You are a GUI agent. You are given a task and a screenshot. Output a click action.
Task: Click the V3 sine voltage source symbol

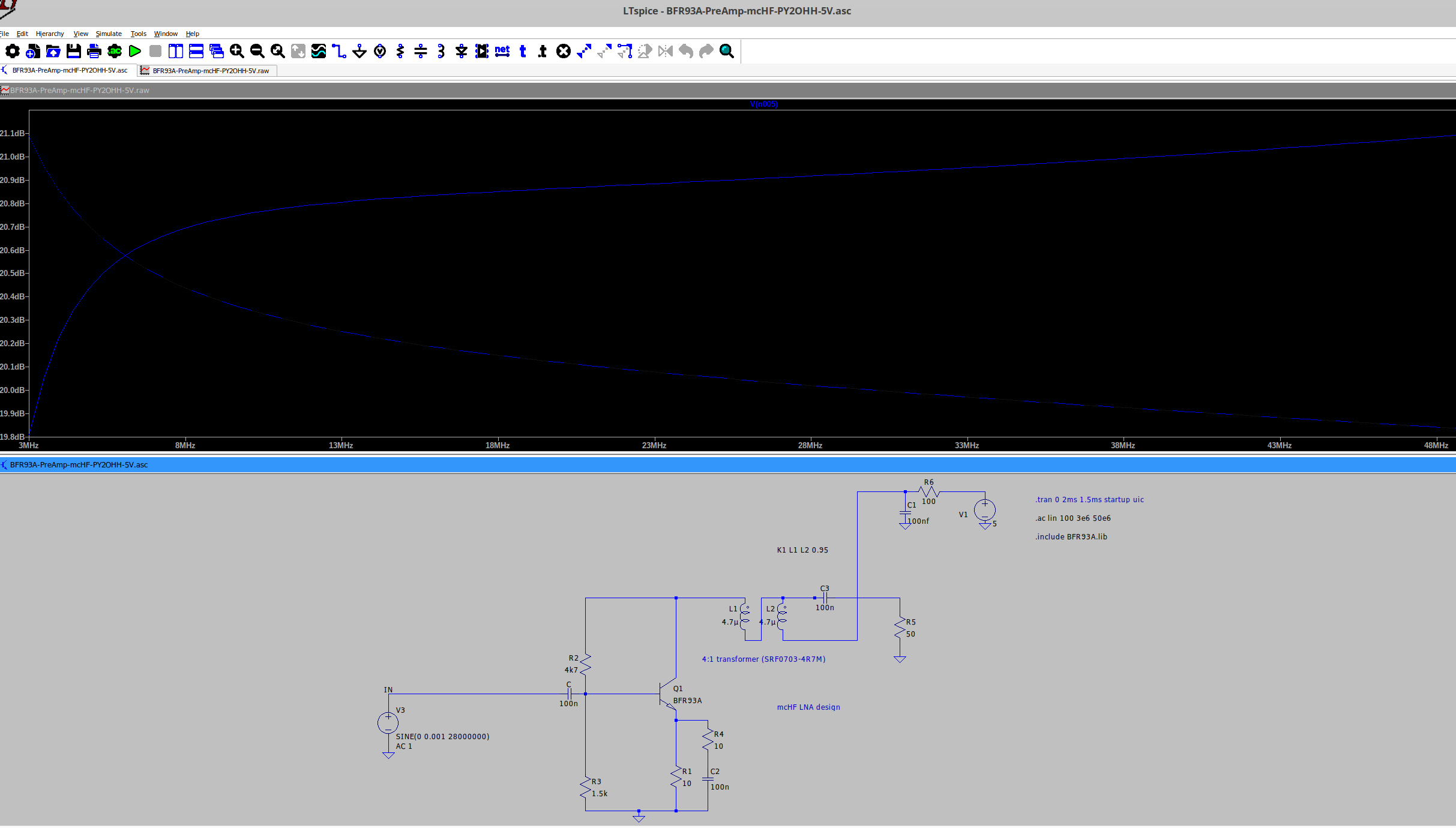[387, 723]
